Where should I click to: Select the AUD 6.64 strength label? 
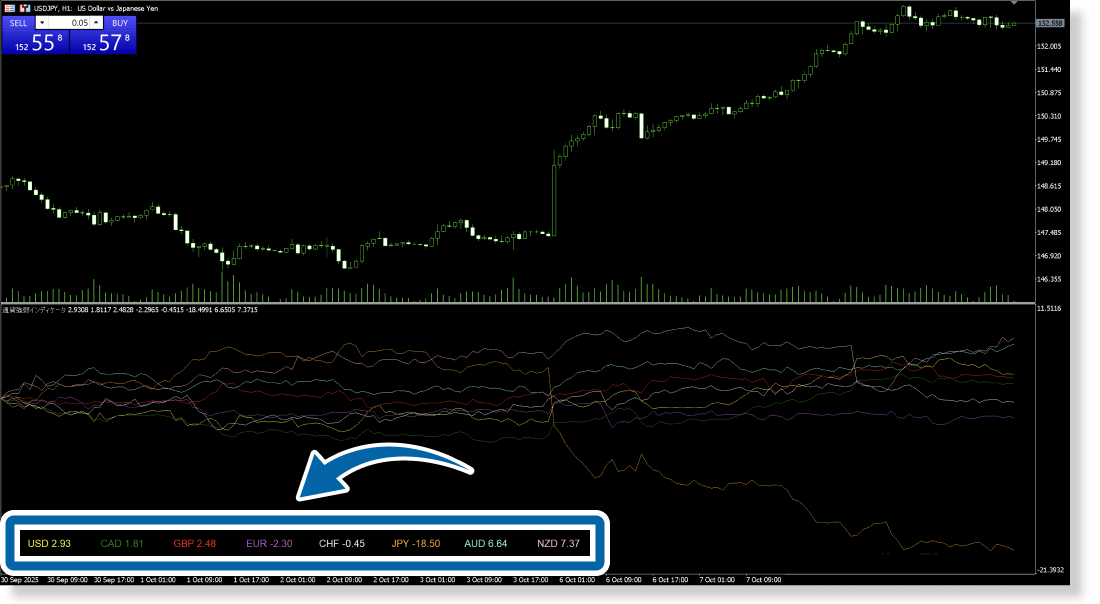point(486,544)
